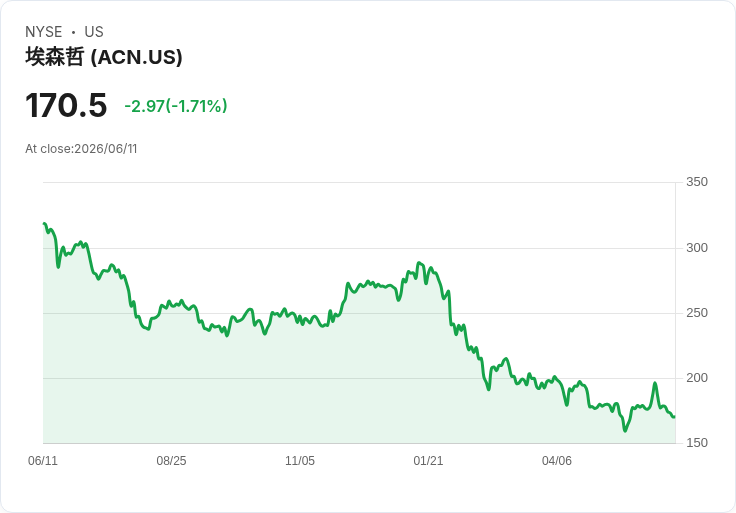Image resolution: width=736 pixels, height=513 pixels.
Task: Click the 04/06 x-axis date label
Action: coord(557,461)
